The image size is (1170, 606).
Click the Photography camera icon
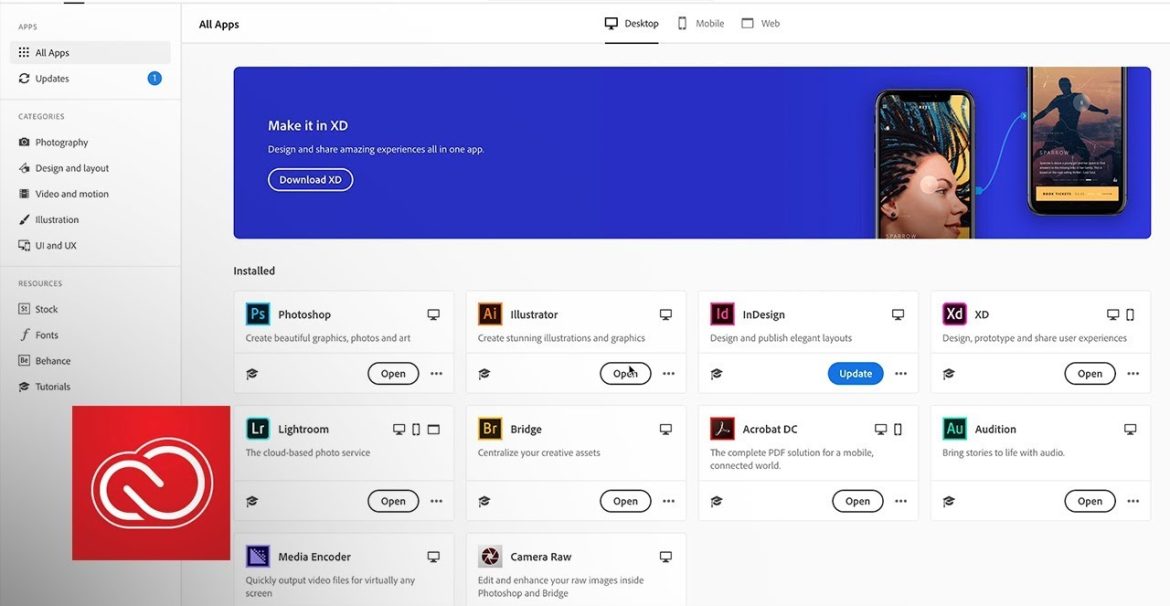(x=24, y=142)
